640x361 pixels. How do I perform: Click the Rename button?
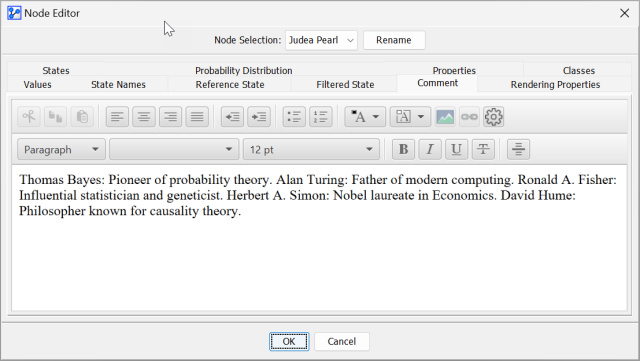394,40
